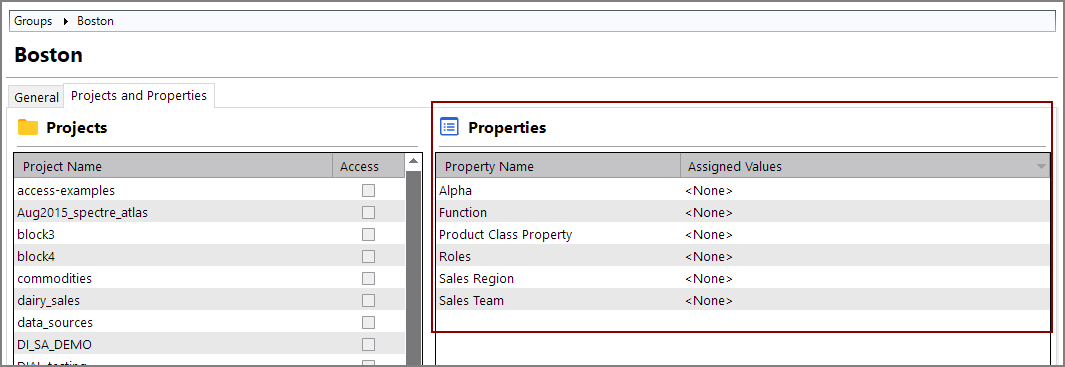Click the Groups breadcrumb link

[33, 21]
